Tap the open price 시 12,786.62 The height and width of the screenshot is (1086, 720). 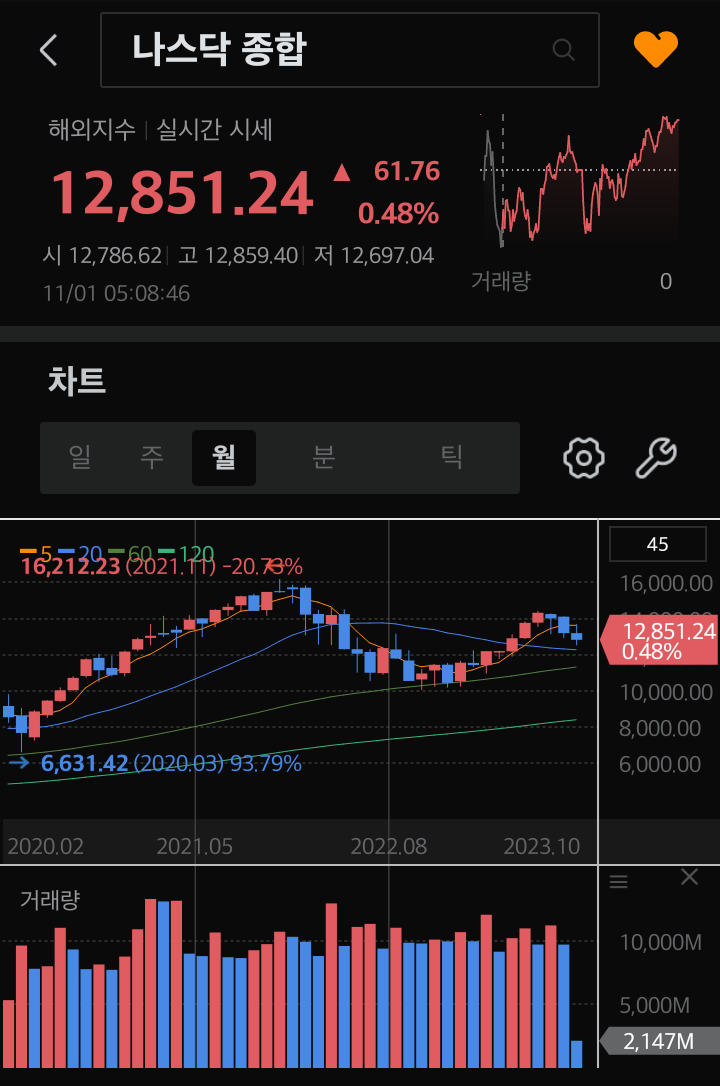102,256
